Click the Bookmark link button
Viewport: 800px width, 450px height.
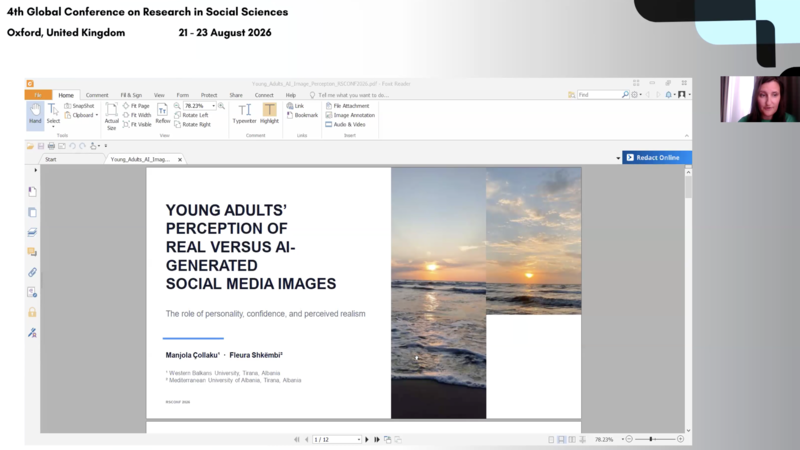click(302, 115)
